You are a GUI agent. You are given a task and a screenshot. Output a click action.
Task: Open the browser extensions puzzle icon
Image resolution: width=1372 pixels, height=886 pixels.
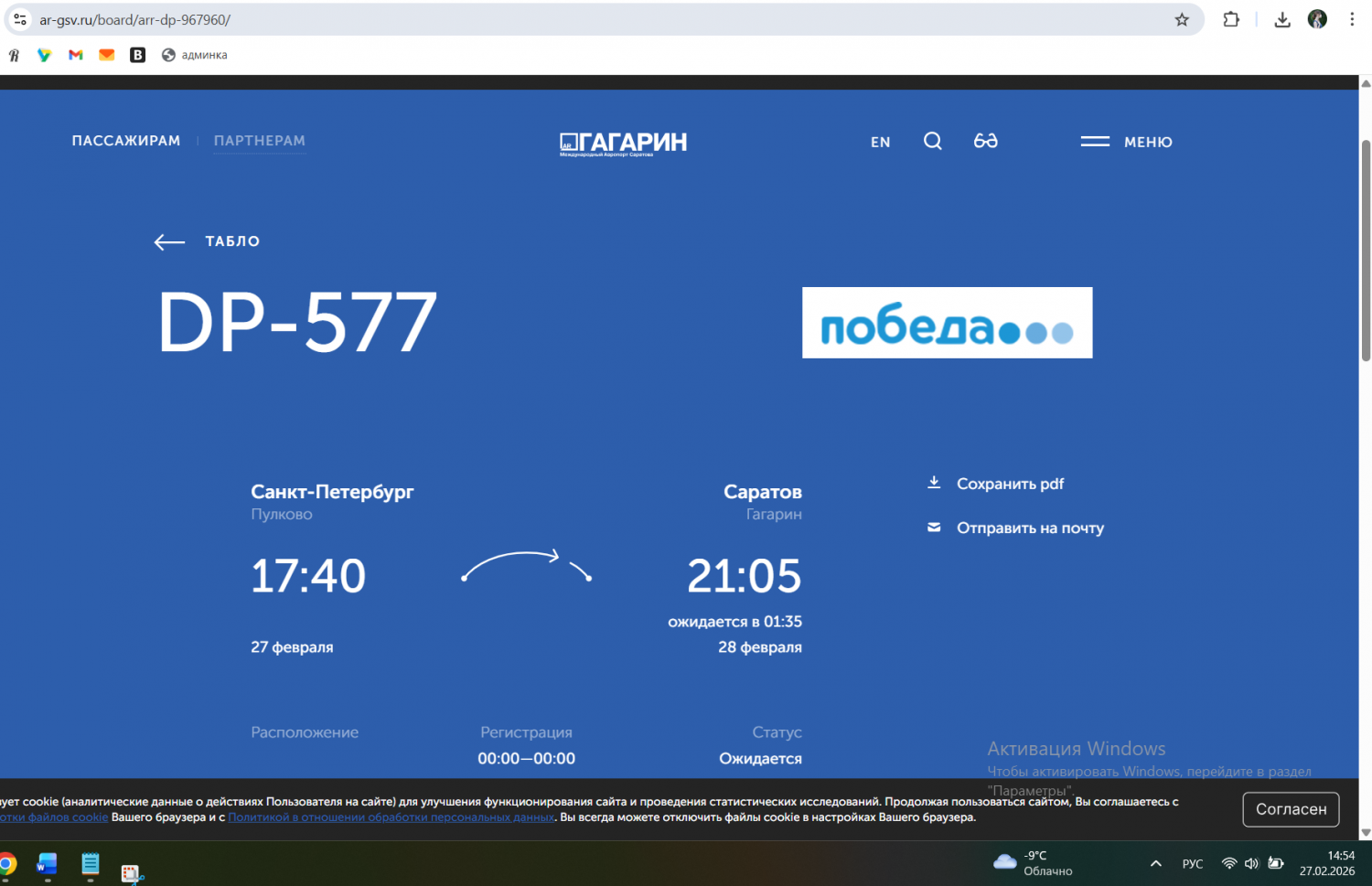pos(1231,19)
